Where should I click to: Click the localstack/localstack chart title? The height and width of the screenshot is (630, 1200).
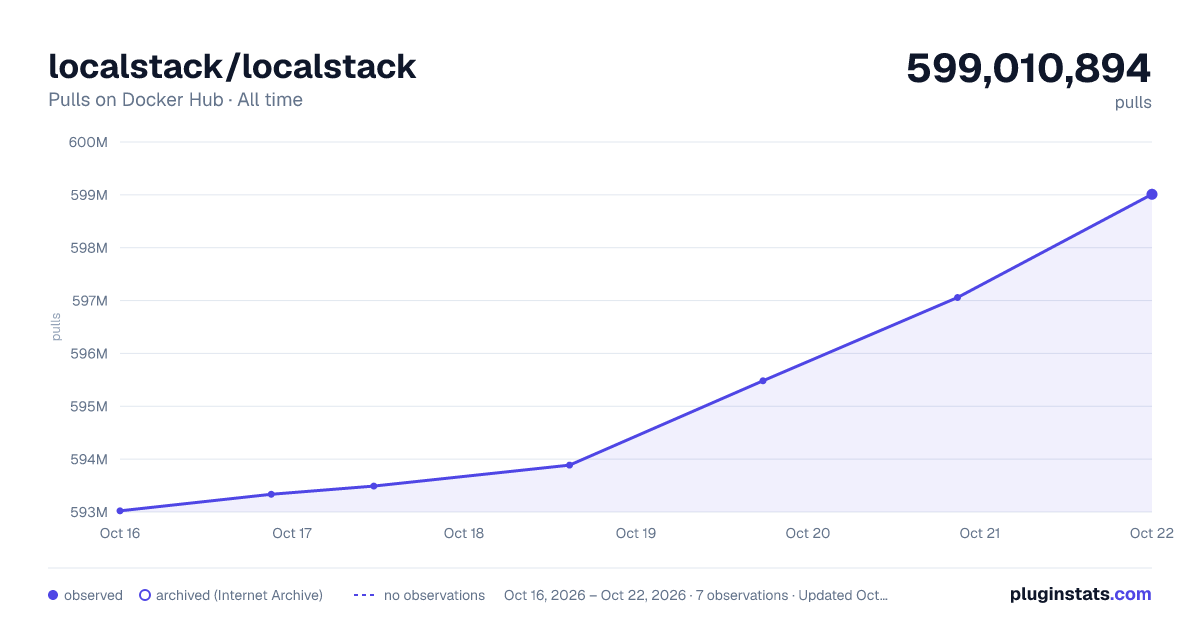point(232,67)
